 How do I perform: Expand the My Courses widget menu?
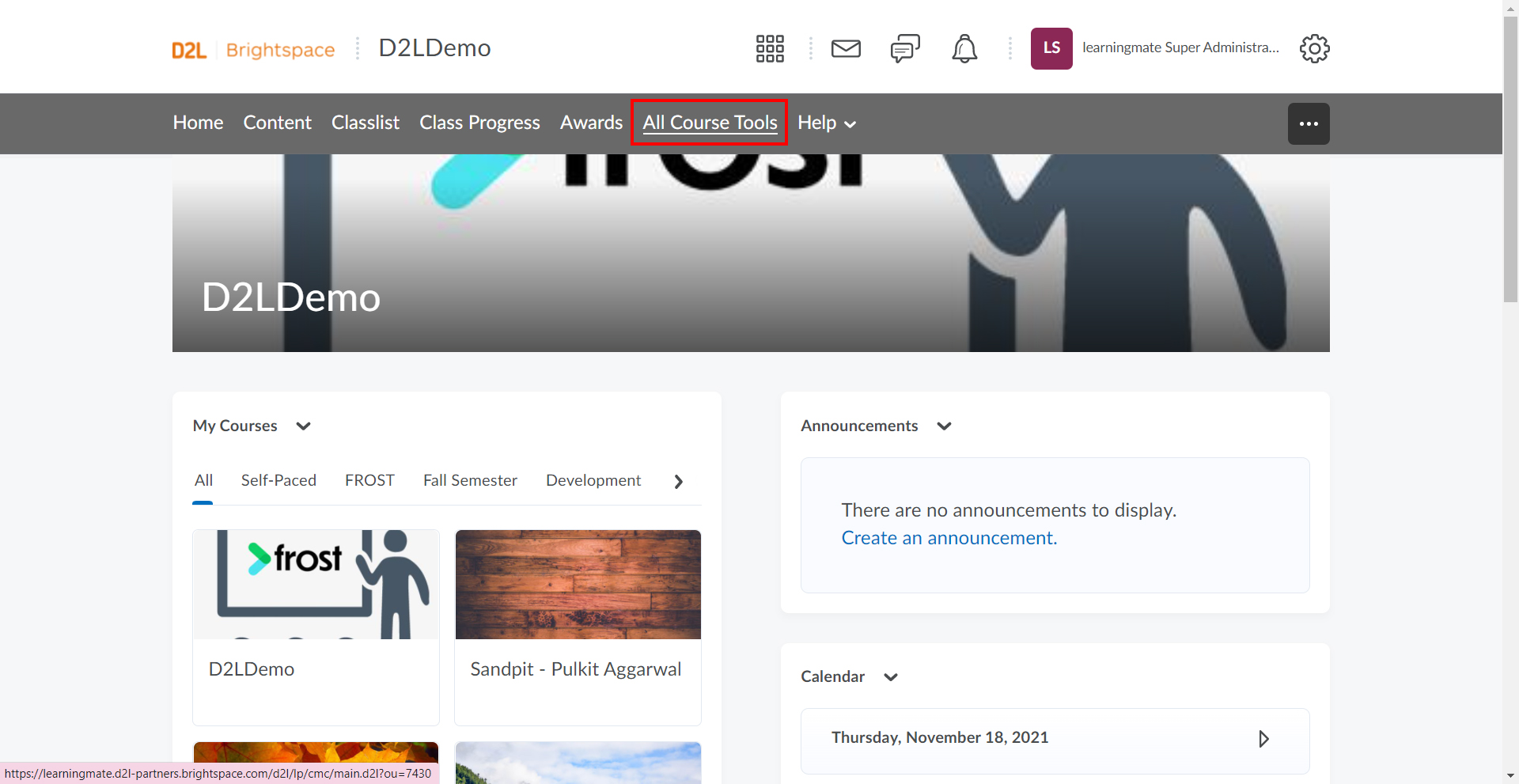point(303,426)
